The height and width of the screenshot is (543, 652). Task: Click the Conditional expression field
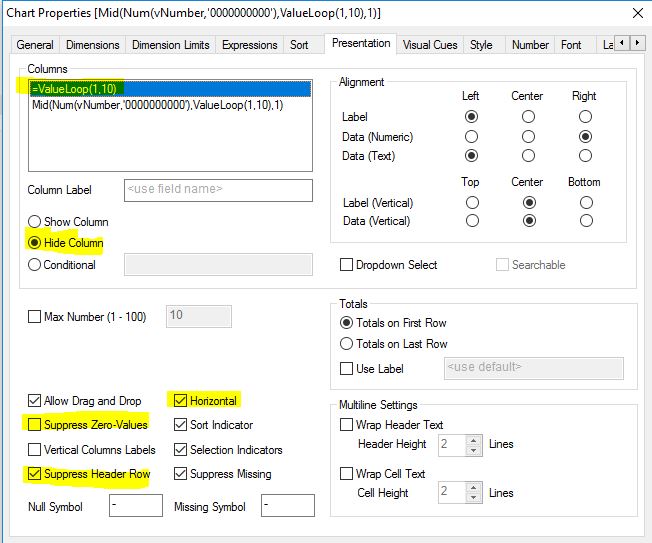point(218,264)
